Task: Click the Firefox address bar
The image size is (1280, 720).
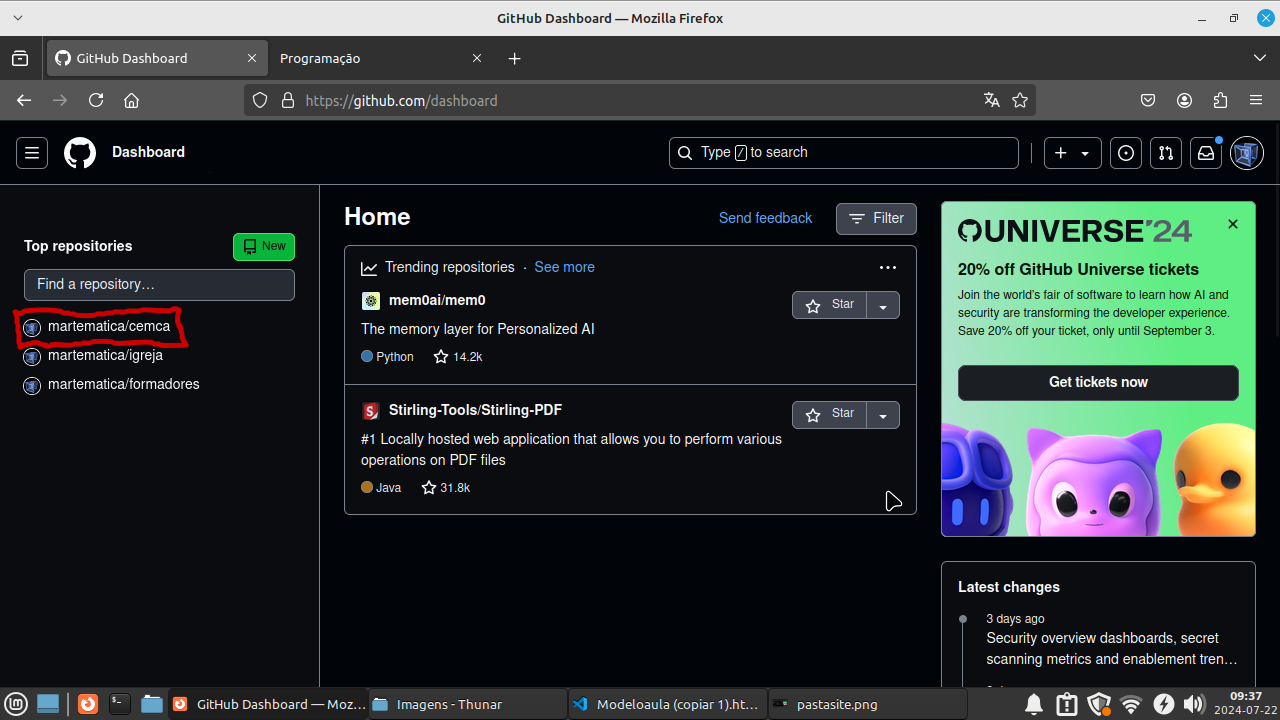Action: tap(640, 100)
